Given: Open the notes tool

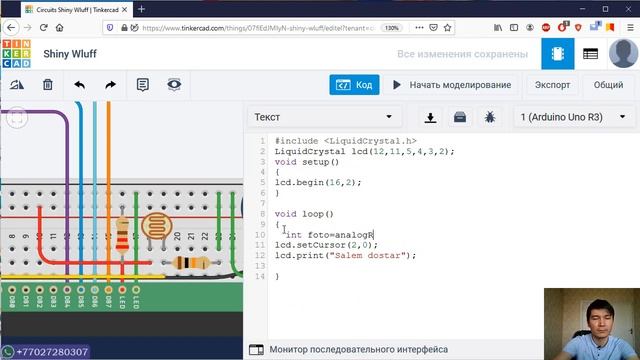Looking at the screenshot, I should coord(142,85).
